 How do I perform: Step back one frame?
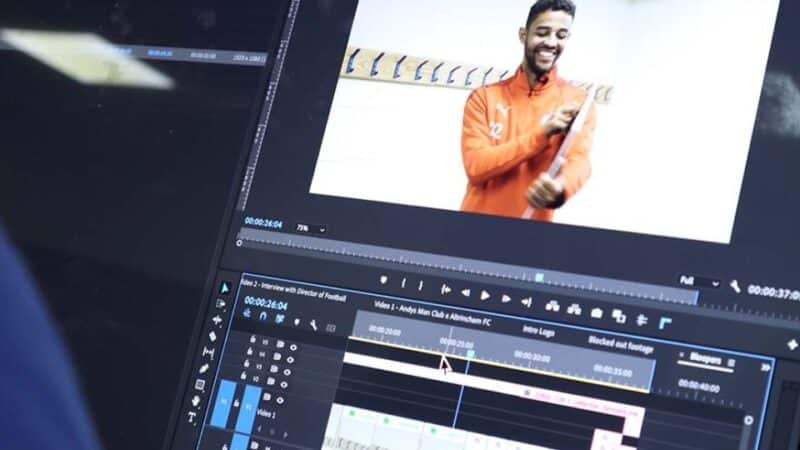coord(465,292)
